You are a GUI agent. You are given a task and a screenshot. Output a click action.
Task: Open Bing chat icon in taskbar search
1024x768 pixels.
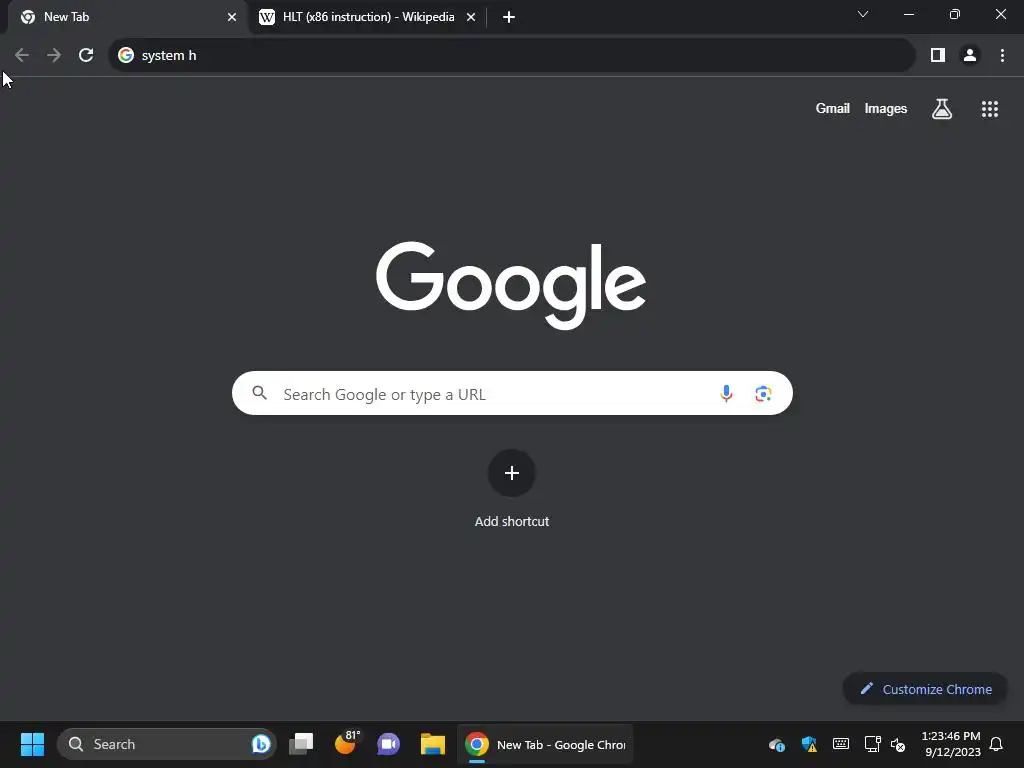[x=261, y=744]
